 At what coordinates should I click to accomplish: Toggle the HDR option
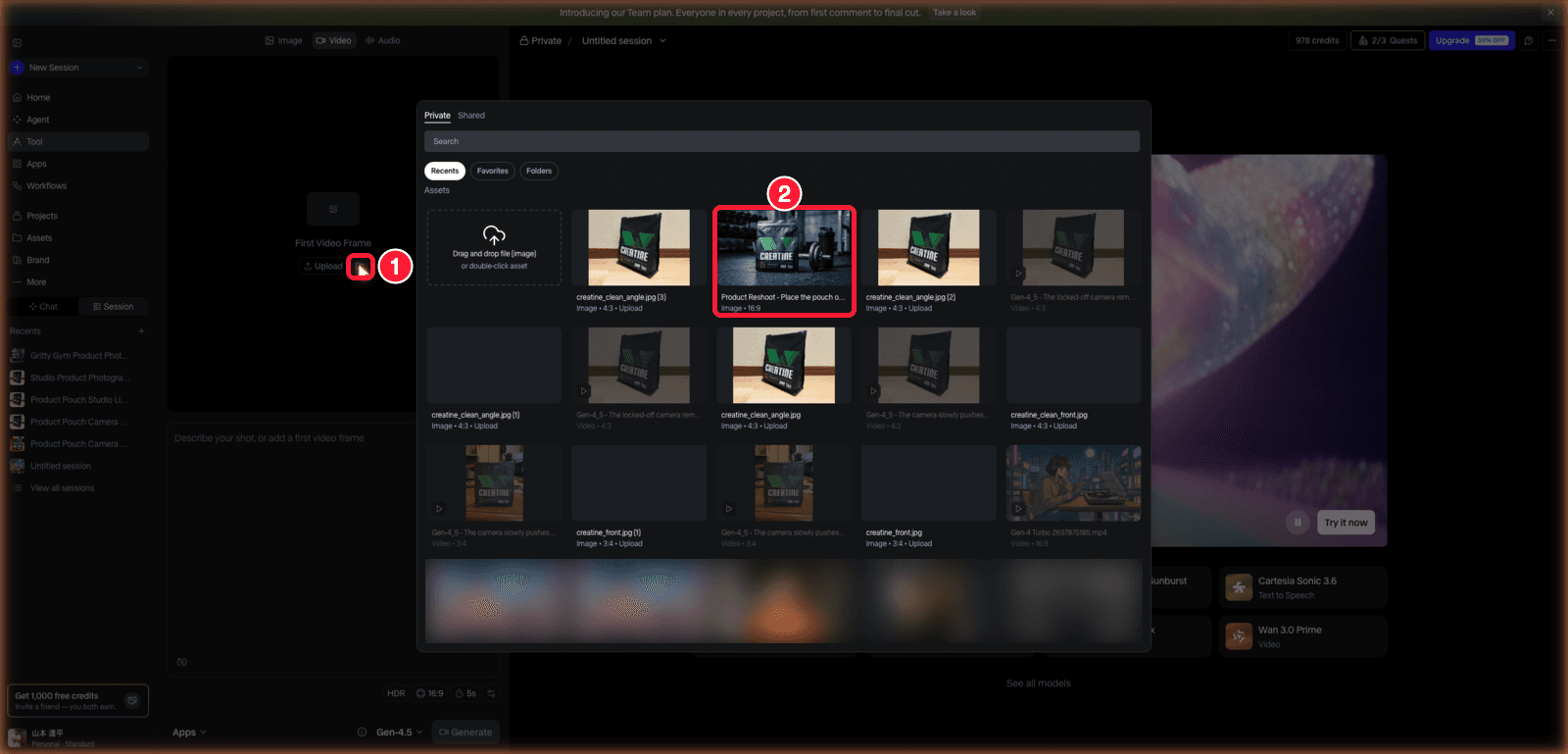(x=396, y=693)
